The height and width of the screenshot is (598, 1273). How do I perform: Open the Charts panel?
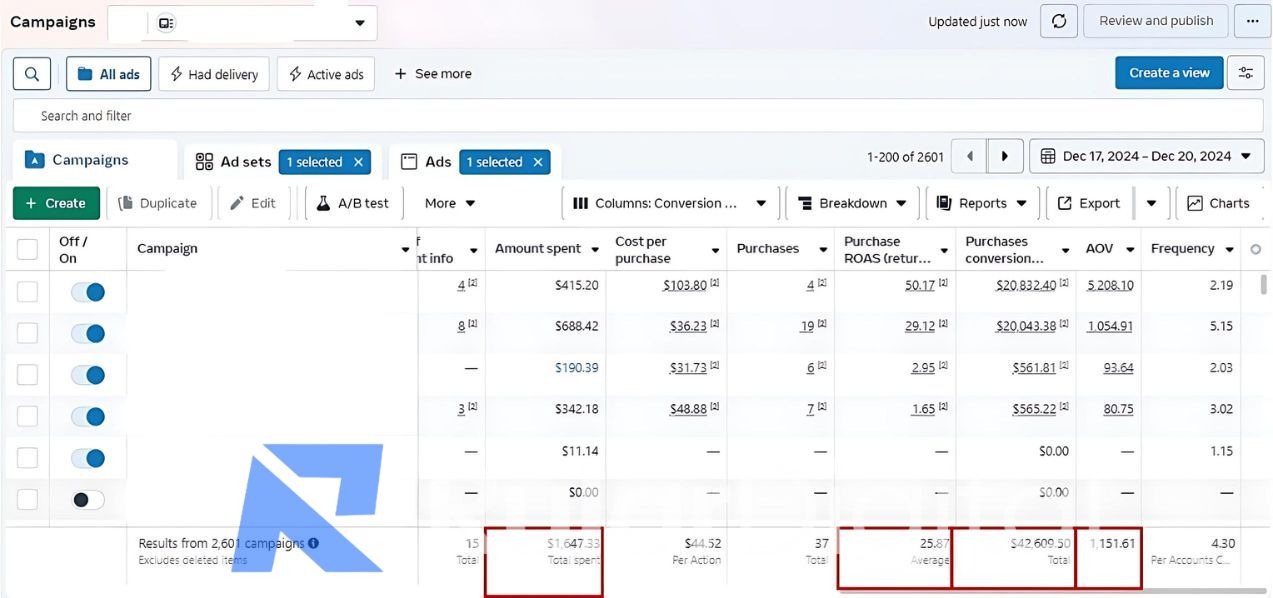point(1218,203)
